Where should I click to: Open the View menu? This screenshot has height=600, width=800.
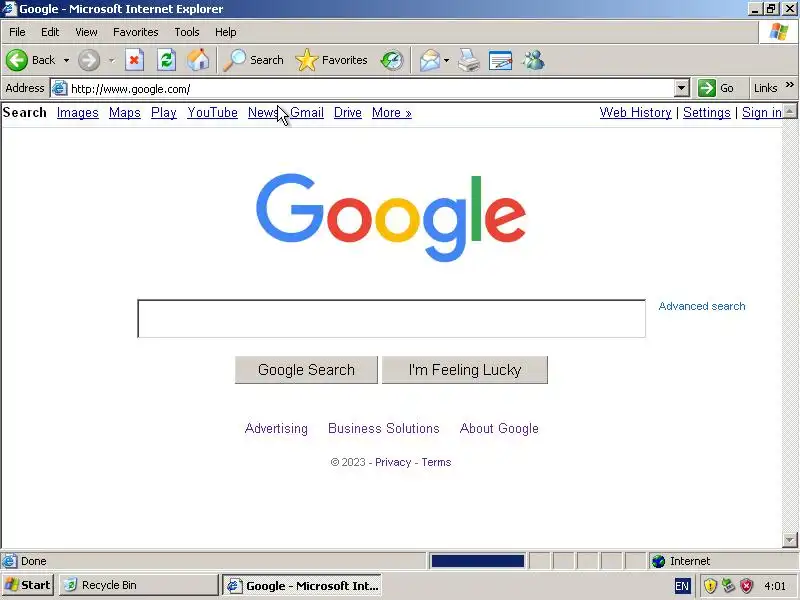86,32
